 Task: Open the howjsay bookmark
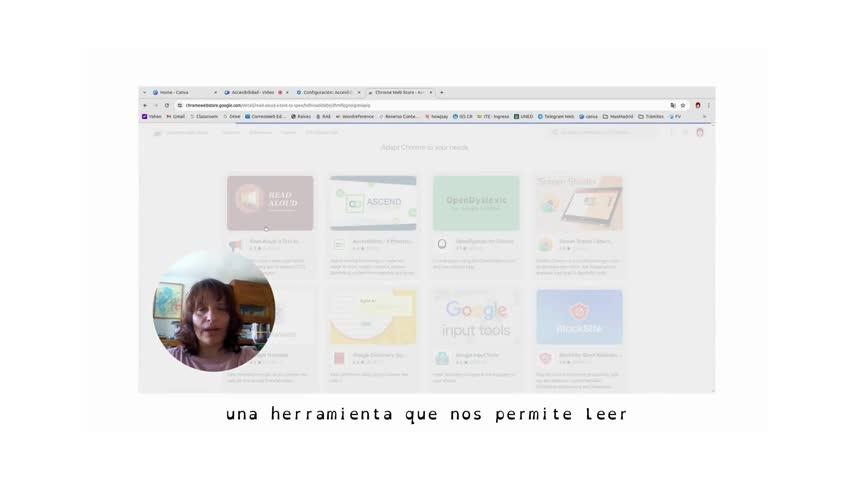[x=436, y=117]
